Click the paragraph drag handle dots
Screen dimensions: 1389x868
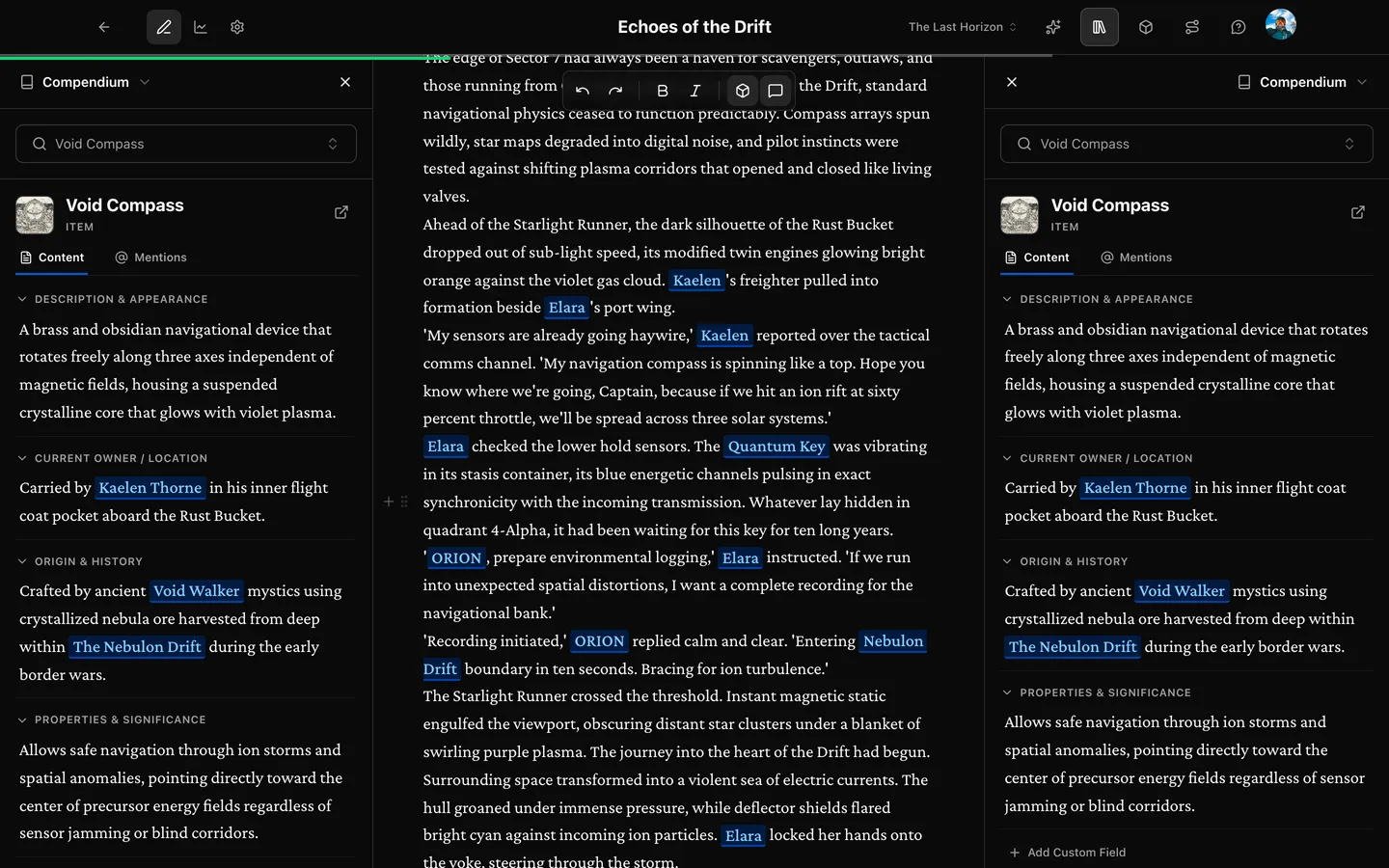pyautogui.click(x=404, y=502)
